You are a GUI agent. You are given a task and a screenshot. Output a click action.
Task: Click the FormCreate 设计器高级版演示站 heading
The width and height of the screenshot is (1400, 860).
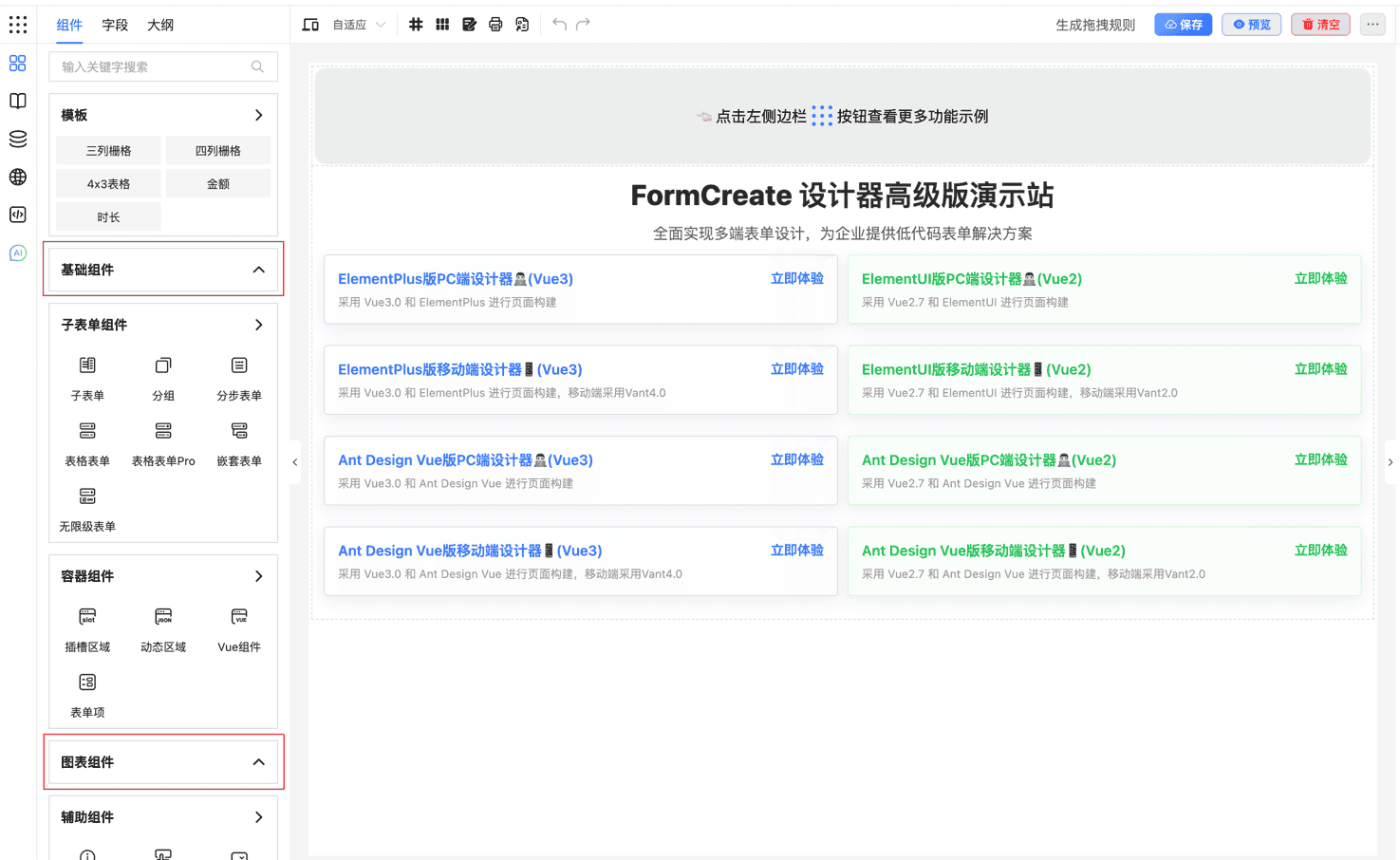click(x=843, y=196)
